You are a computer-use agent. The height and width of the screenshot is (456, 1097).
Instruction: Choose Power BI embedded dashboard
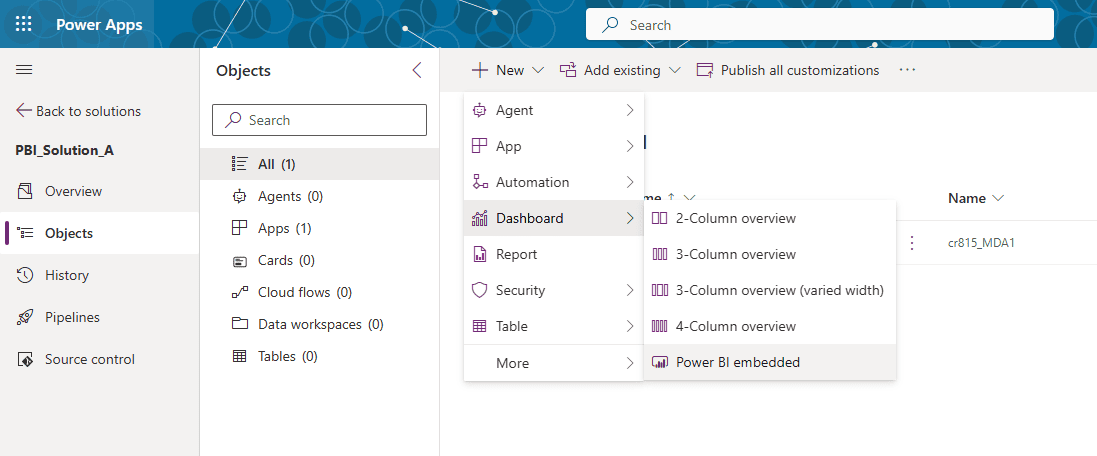770,362
